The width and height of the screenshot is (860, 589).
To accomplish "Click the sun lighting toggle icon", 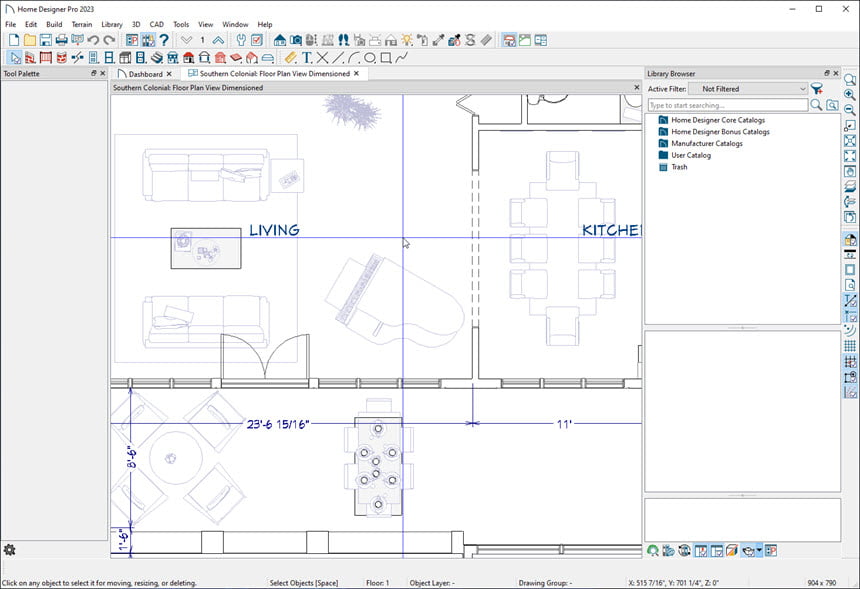I will pos(407,40).
